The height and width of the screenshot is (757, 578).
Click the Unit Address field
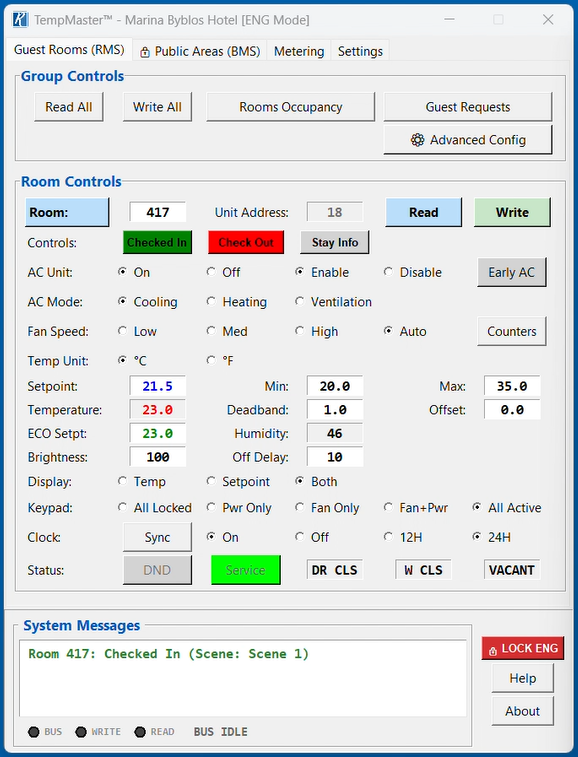(335, 212)
